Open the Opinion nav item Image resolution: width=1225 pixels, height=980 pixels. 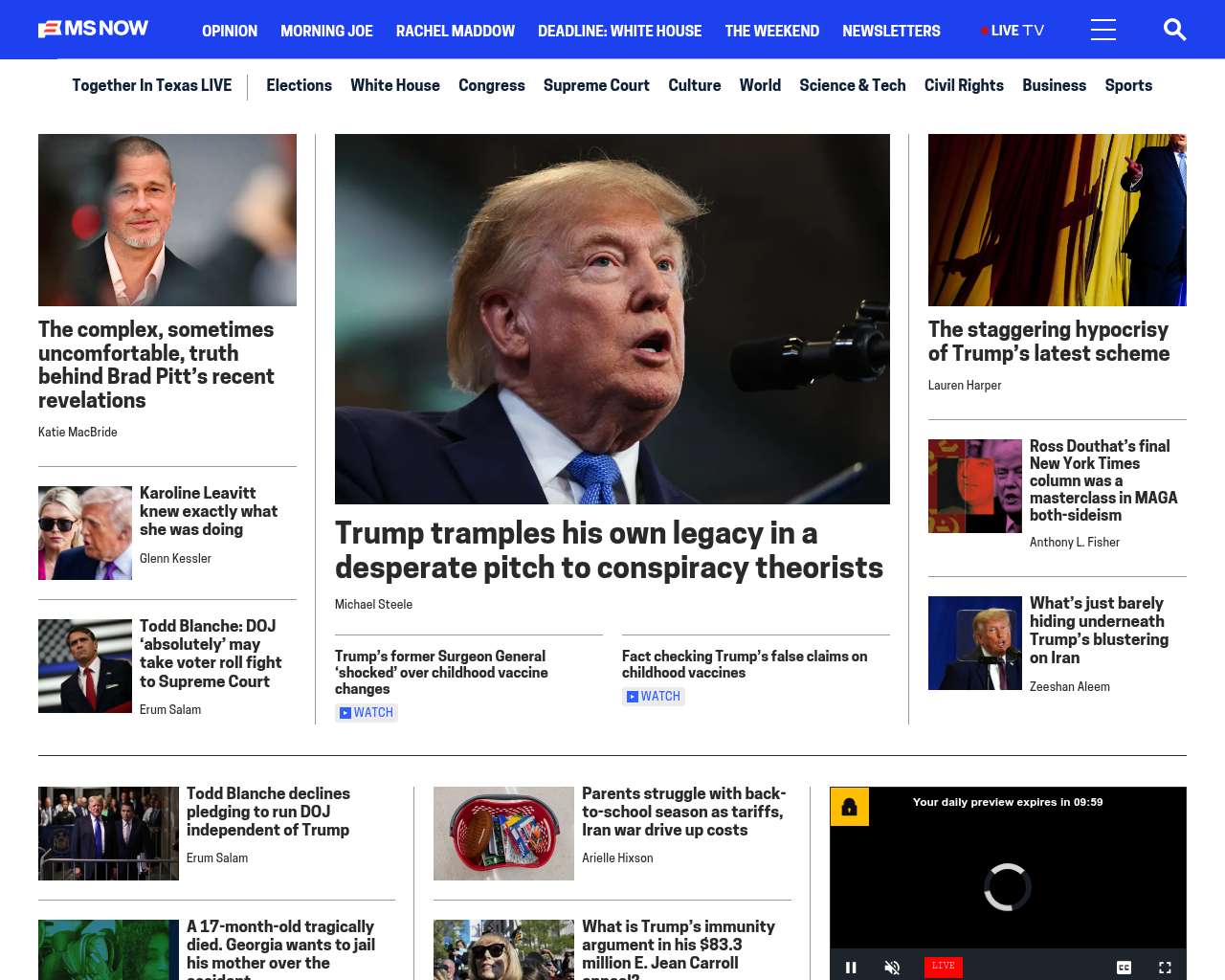[x=230, y=31]
